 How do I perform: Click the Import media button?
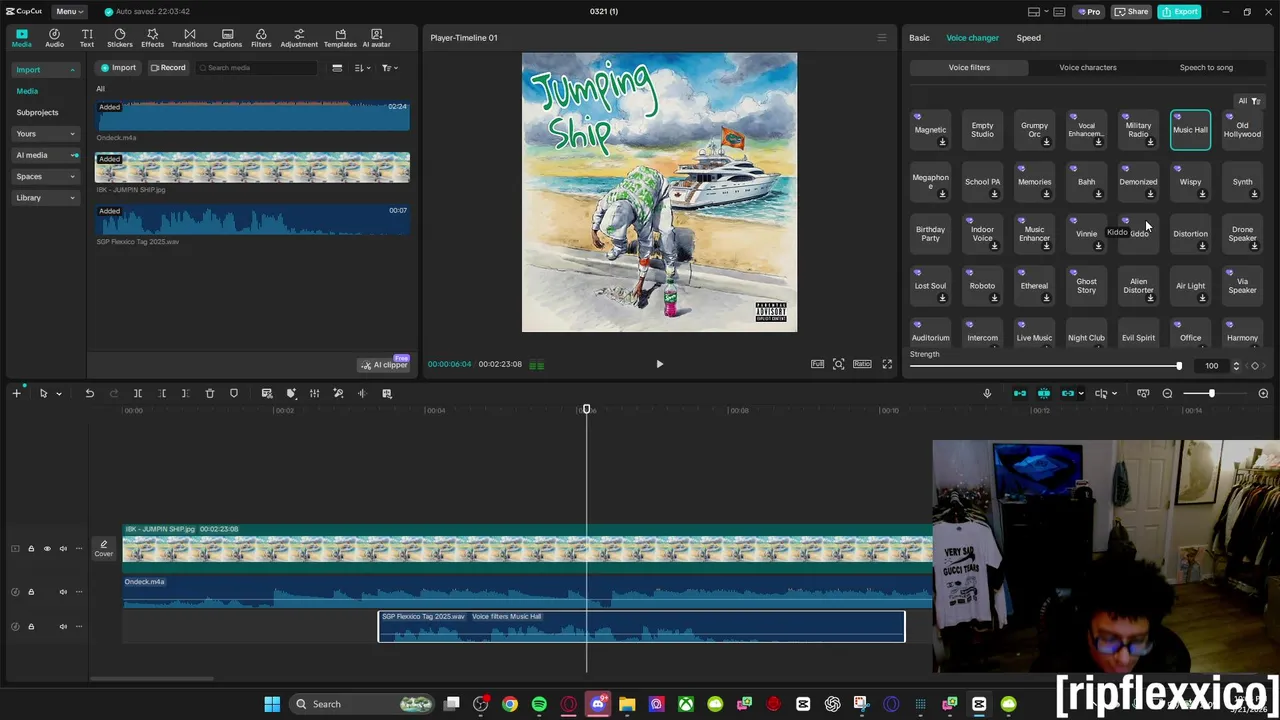pyautogui.click(x=118, y=68)
